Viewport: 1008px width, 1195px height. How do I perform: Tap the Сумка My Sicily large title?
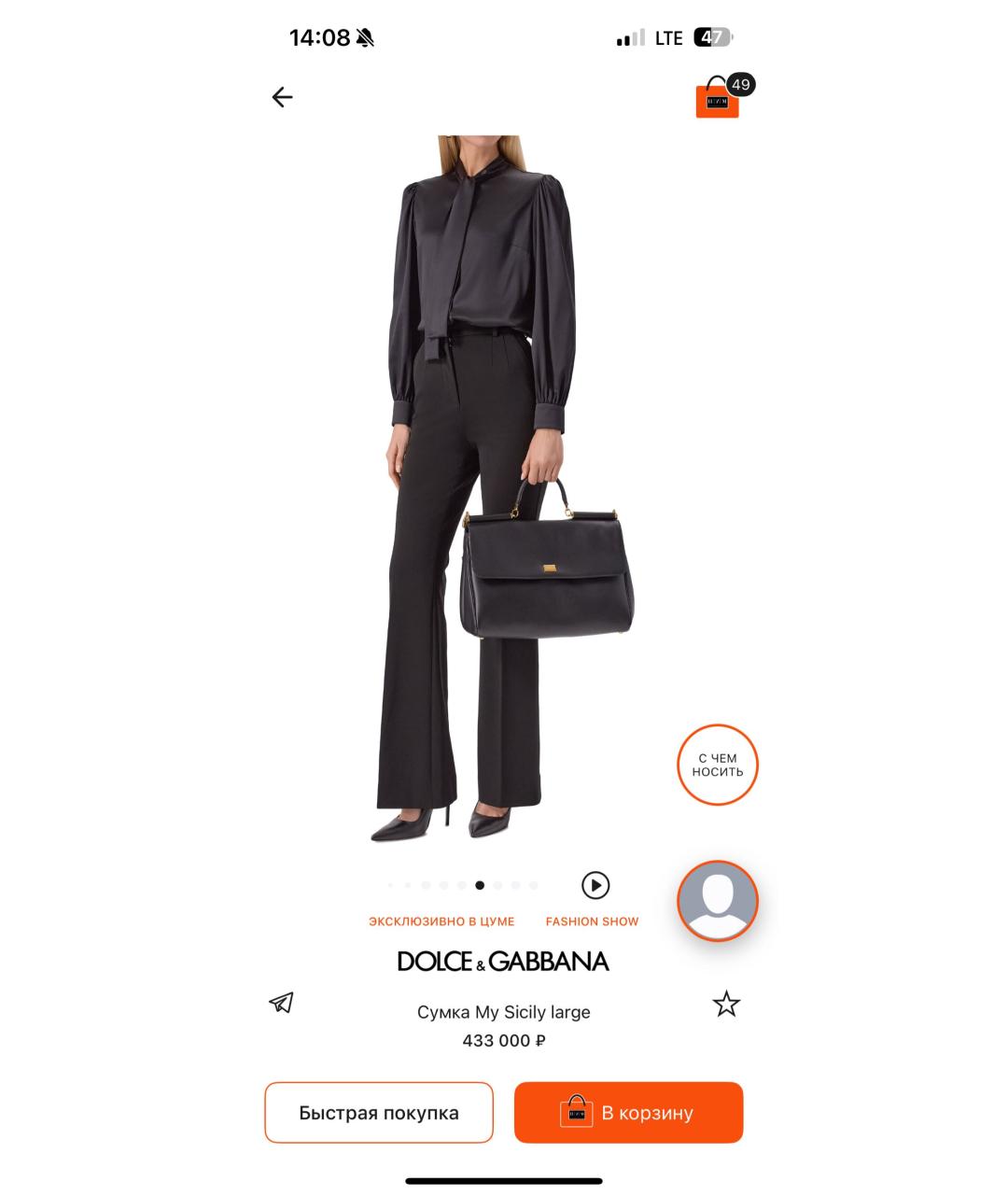click(504, 1012)
